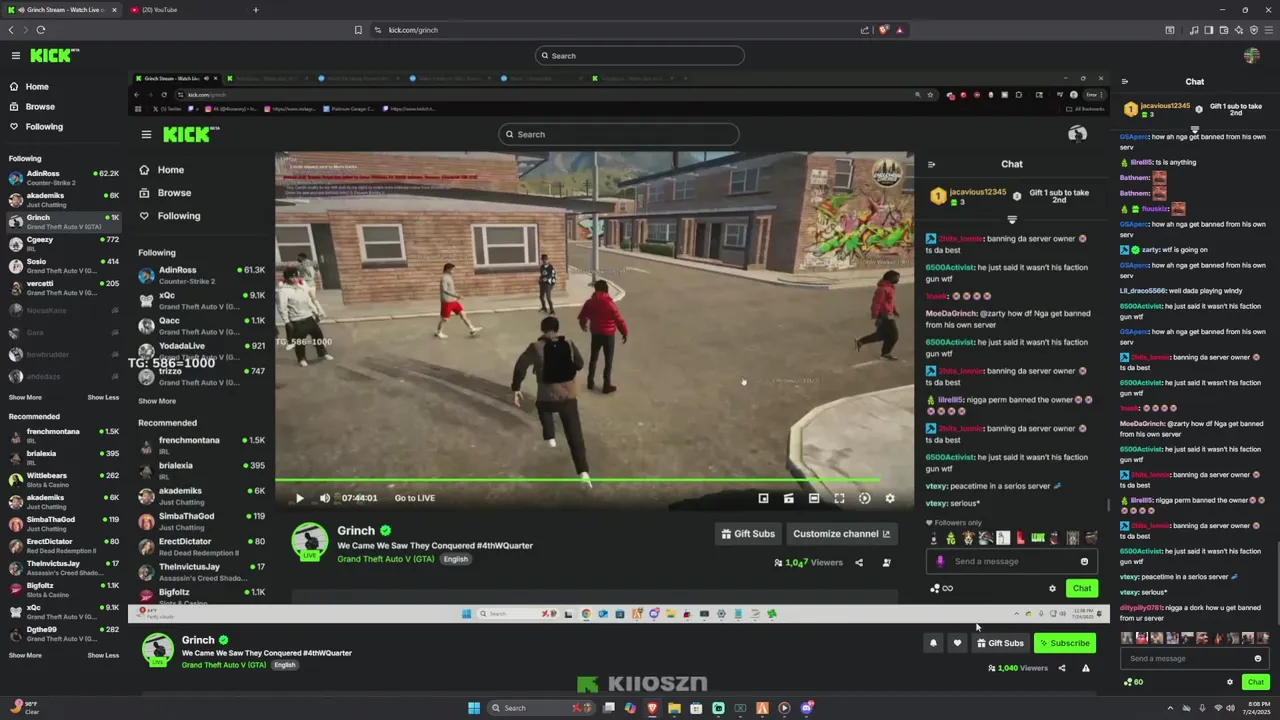Open the channel points icon showing 60
The height and width of the screenshot is (720, 1280).
[1134, 682]
